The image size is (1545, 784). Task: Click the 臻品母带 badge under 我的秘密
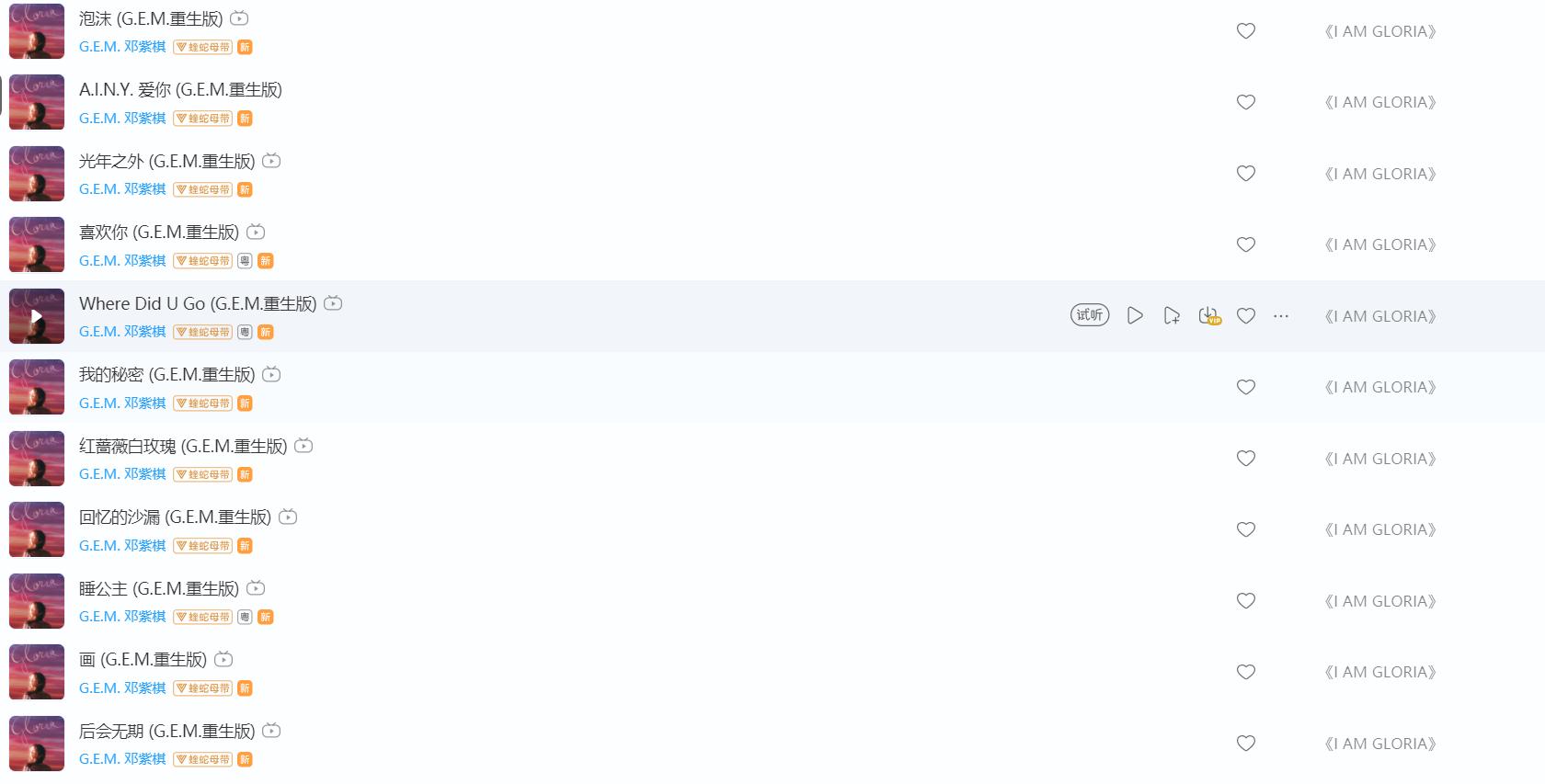click(203, 403)
